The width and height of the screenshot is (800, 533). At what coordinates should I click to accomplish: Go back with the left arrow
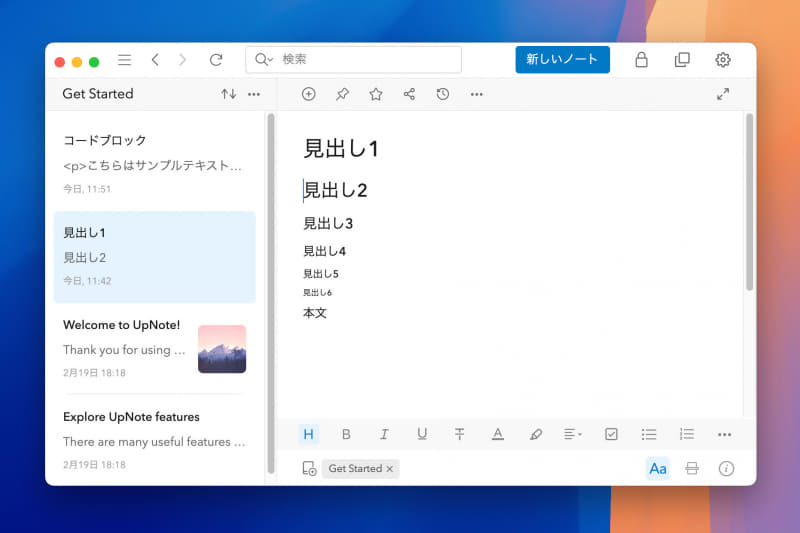coord(155,60)
